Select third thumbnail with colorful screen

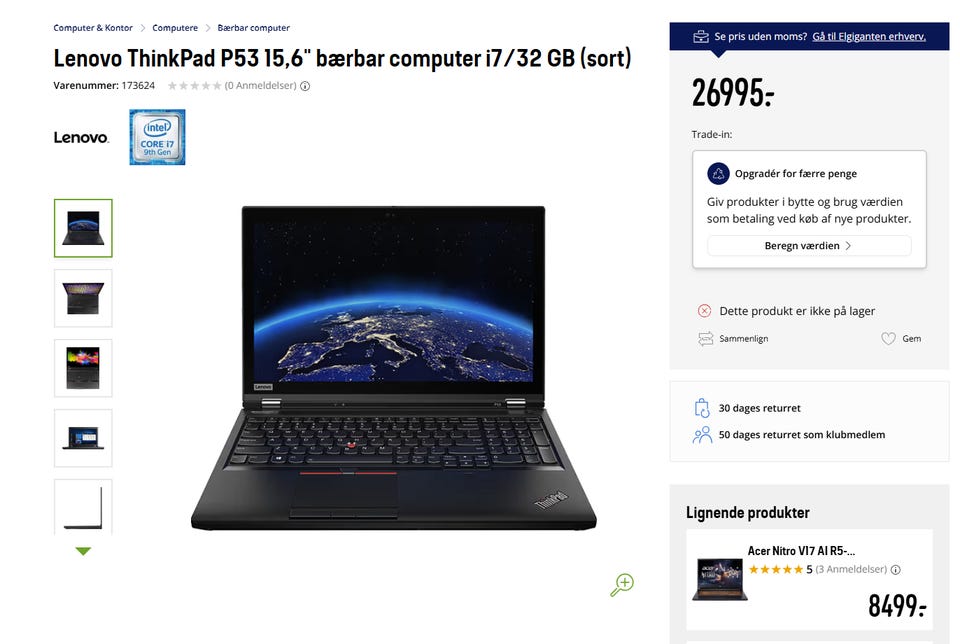point(83,368)
